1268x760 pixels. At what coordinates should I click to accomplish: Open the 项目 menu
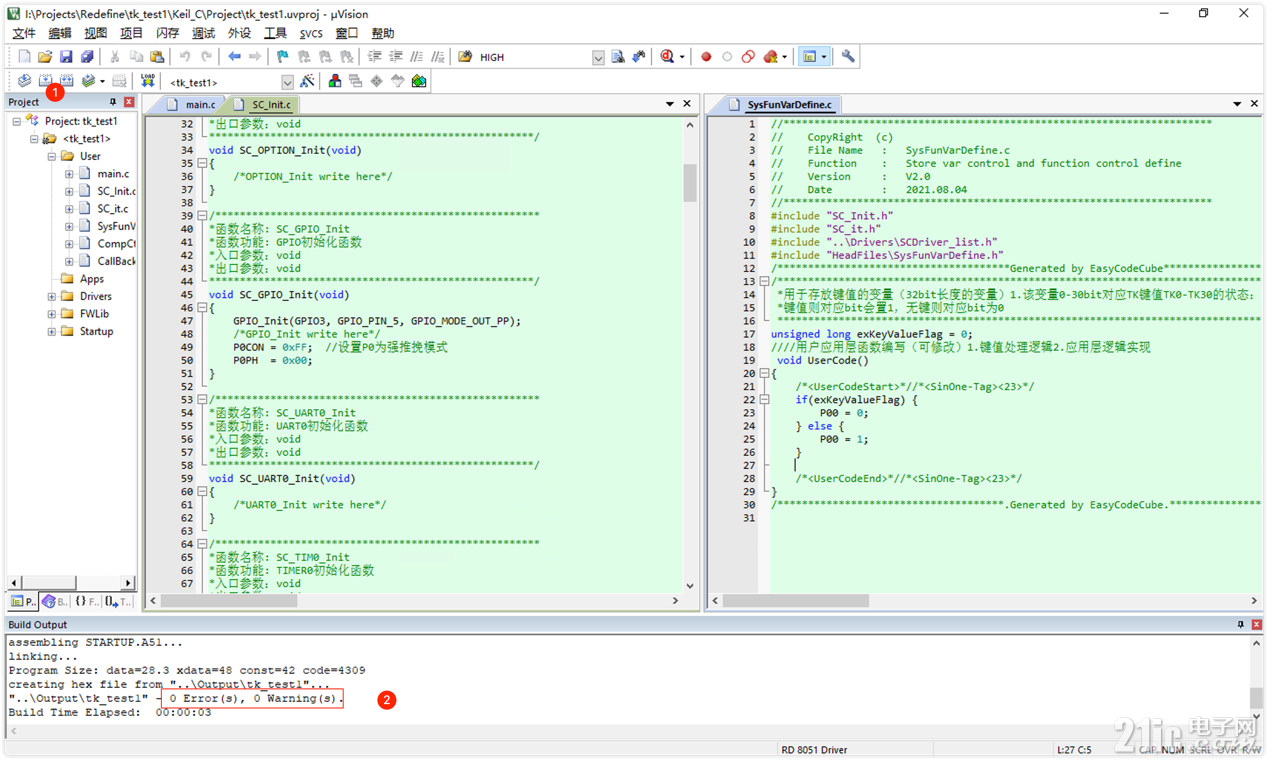coord(132,34)
